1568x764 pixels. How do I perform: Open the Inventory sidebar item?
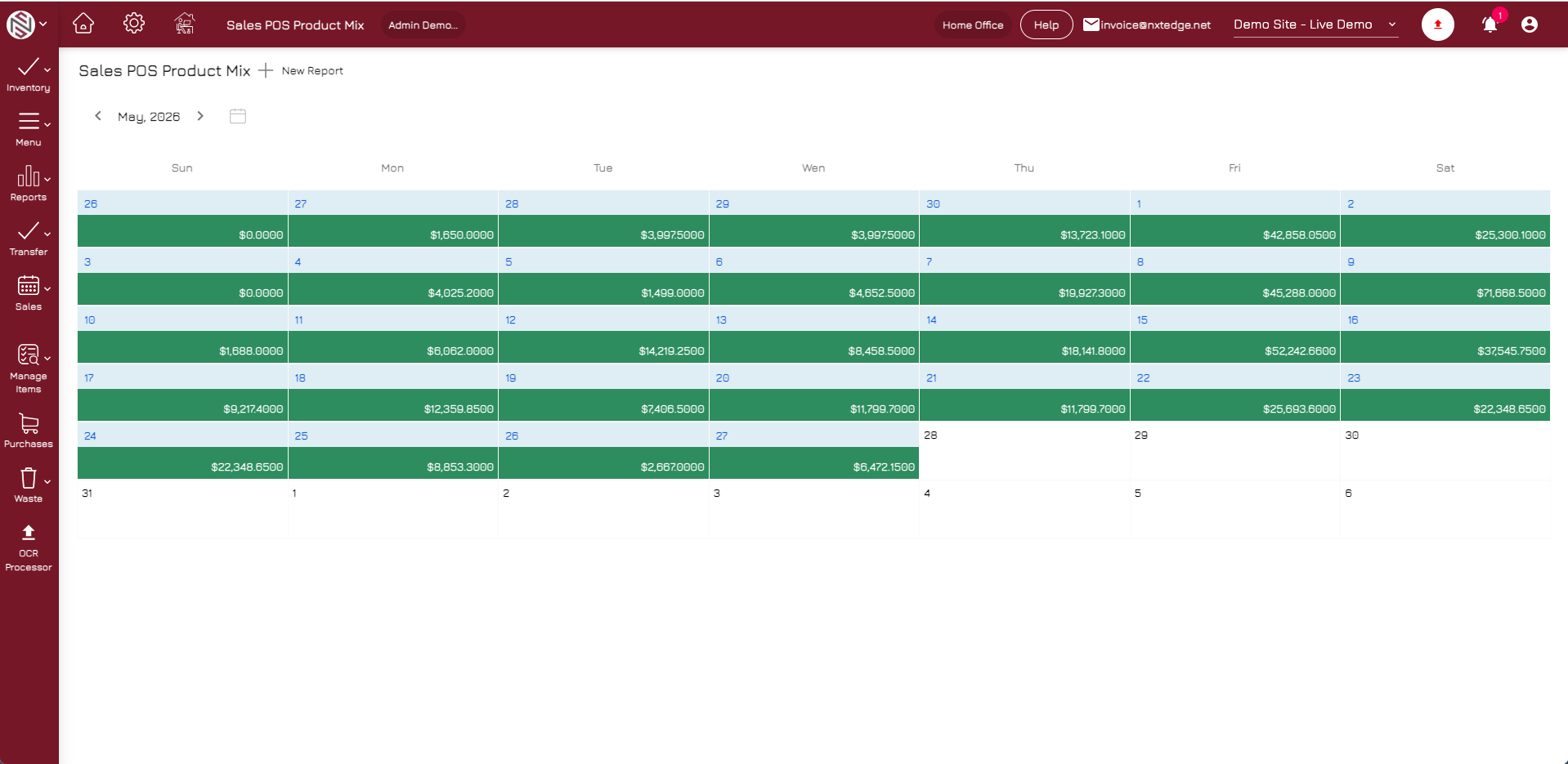(28, 74)
